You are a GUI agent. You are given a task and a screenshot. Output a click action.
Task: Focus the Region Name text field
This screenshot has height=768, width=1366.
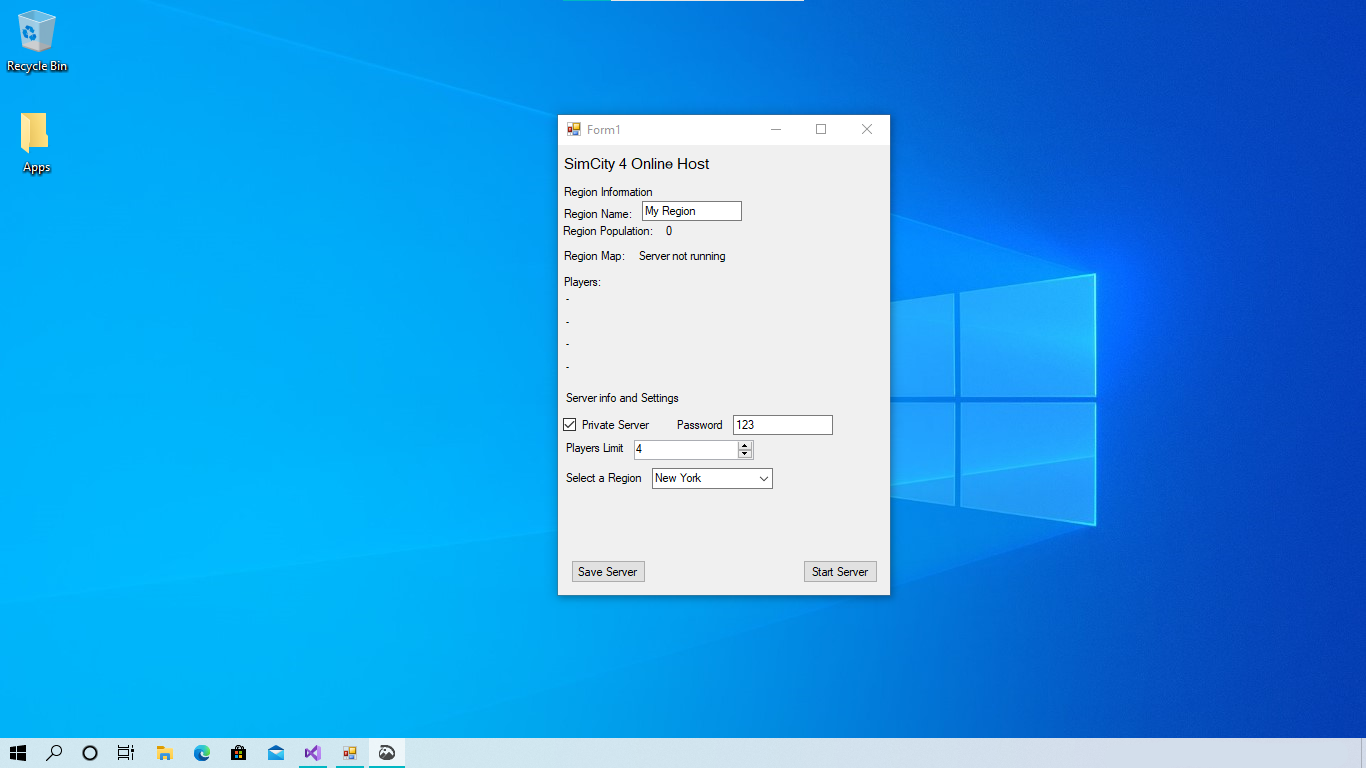[692, 211]
